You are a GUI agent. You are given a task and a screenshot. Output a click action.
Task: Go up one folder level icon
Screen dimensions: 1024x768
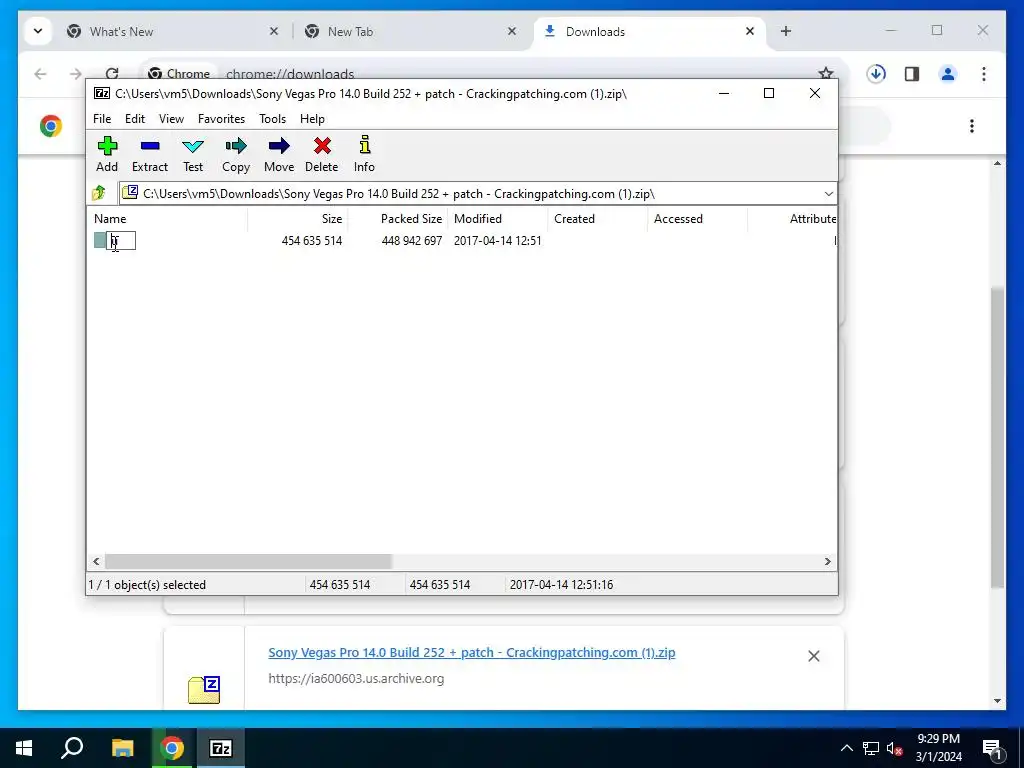tap(99, 193)
